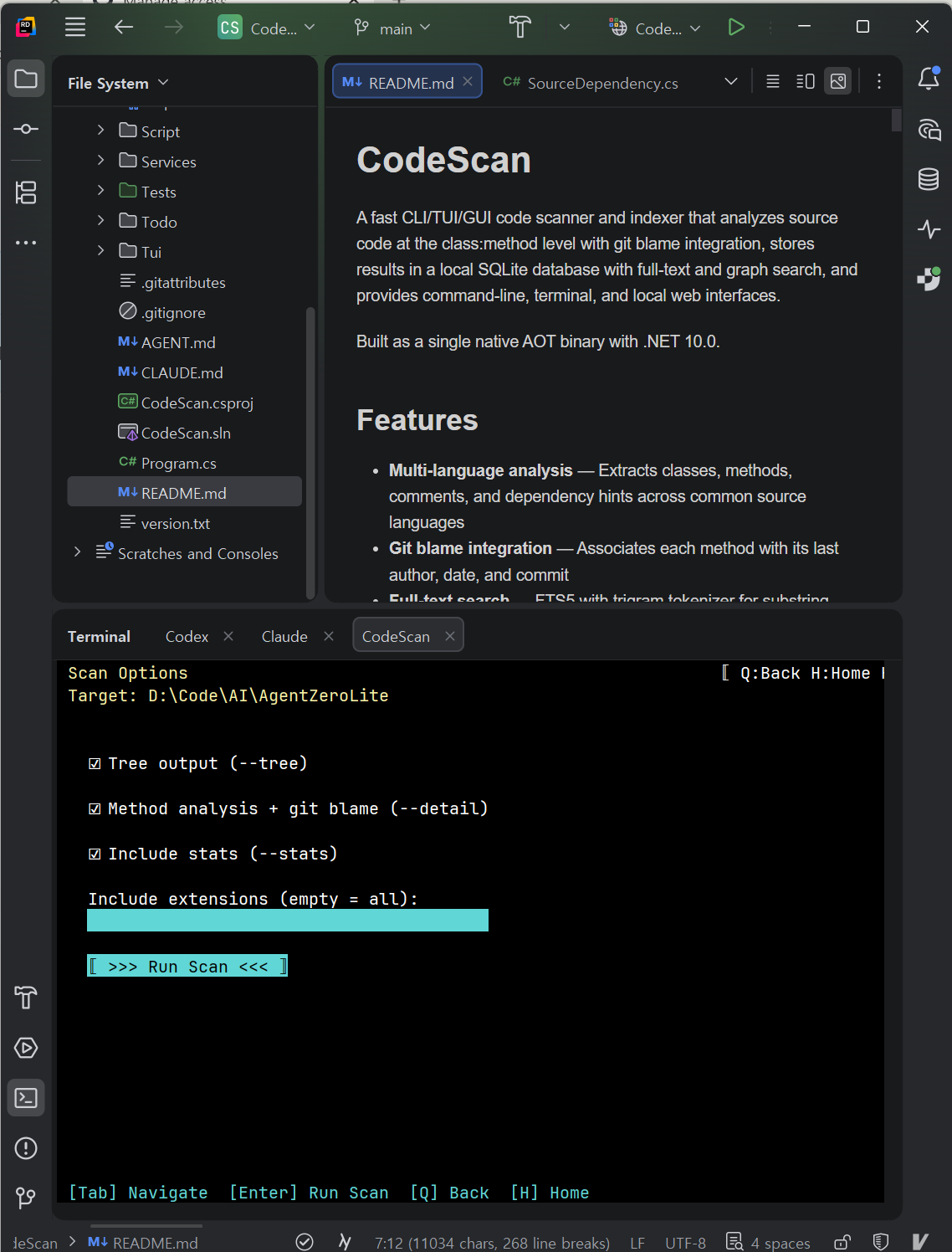
Task: Open Notifications bell panel
Action: pyautogui.click(x=929, y=79)
